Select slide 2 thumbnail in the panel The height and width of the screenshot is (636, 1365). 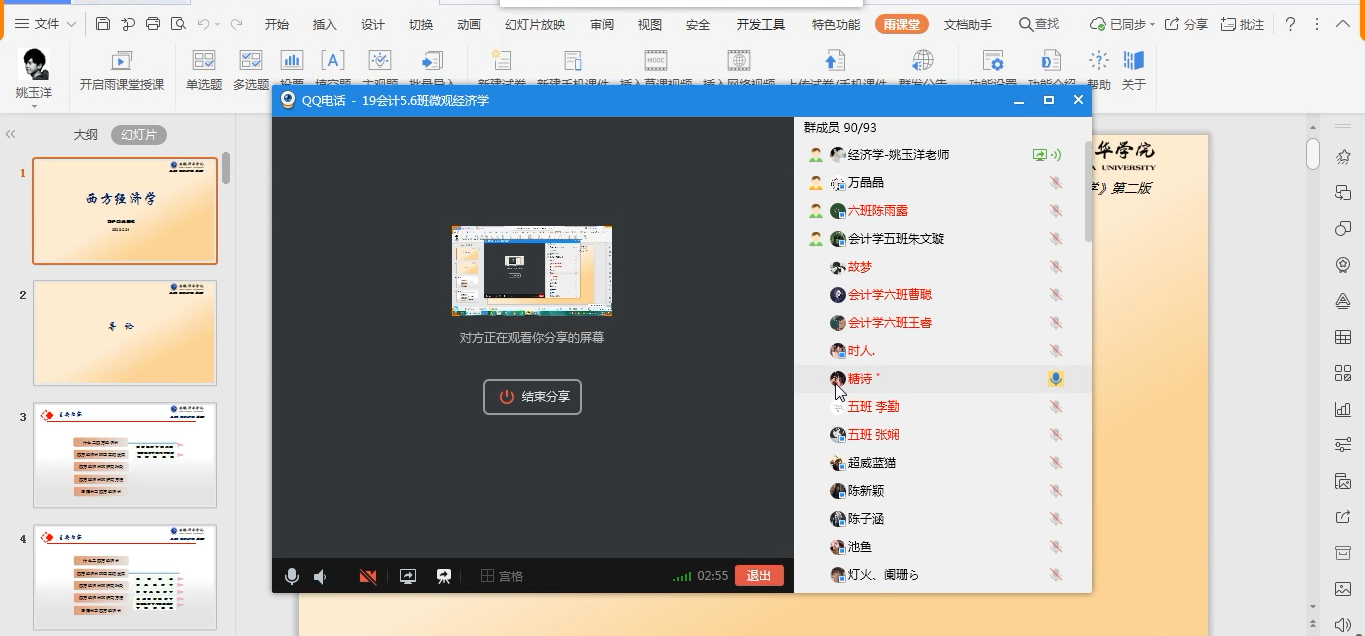point(125,332)
